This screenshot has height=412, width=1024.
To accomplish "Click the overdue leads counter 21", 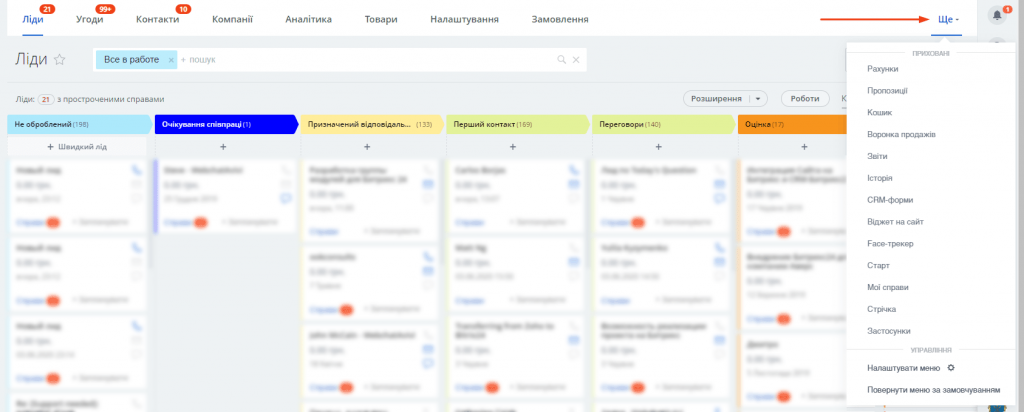I will [x=46, y=99].
